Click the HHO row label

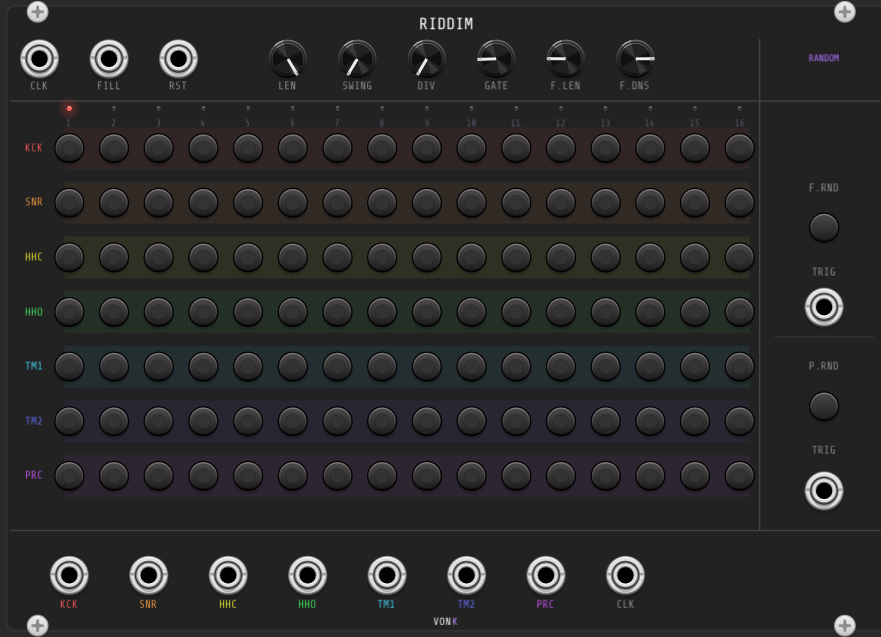coord(34,312)
